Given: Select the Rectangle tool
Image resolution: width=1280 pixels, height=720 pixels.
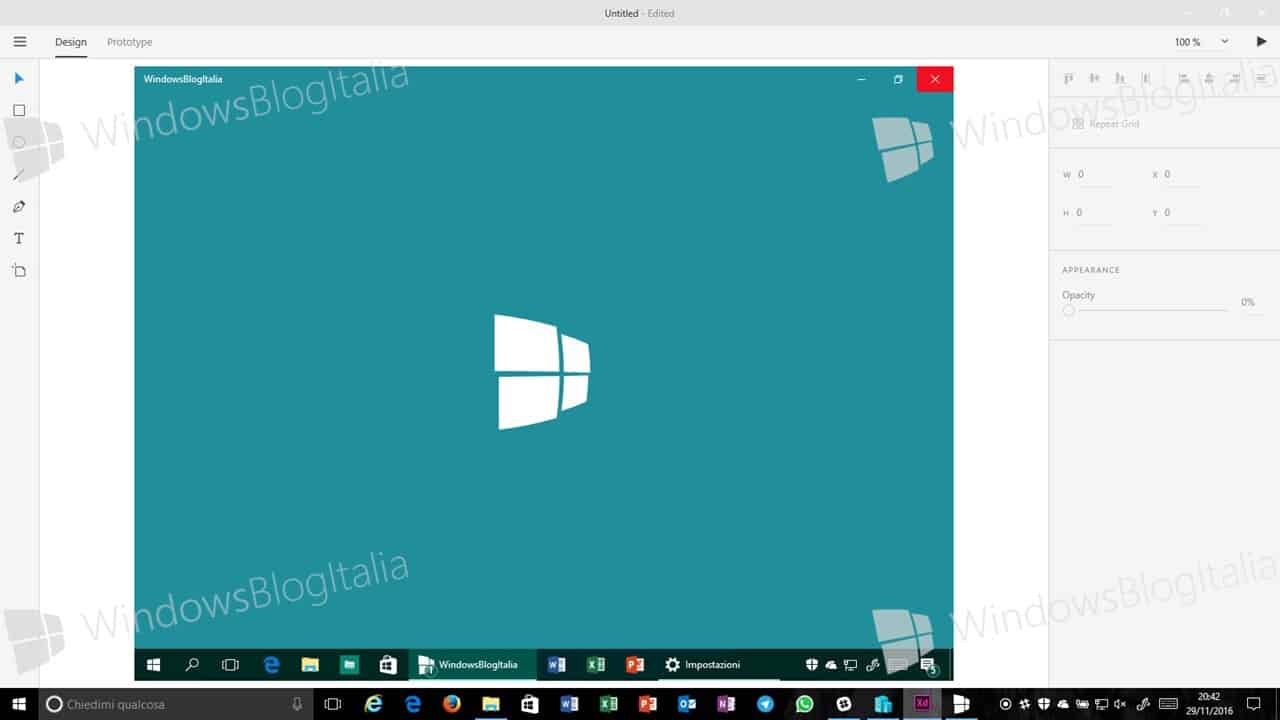Looking at the screenshot, I should pos(19,110).
